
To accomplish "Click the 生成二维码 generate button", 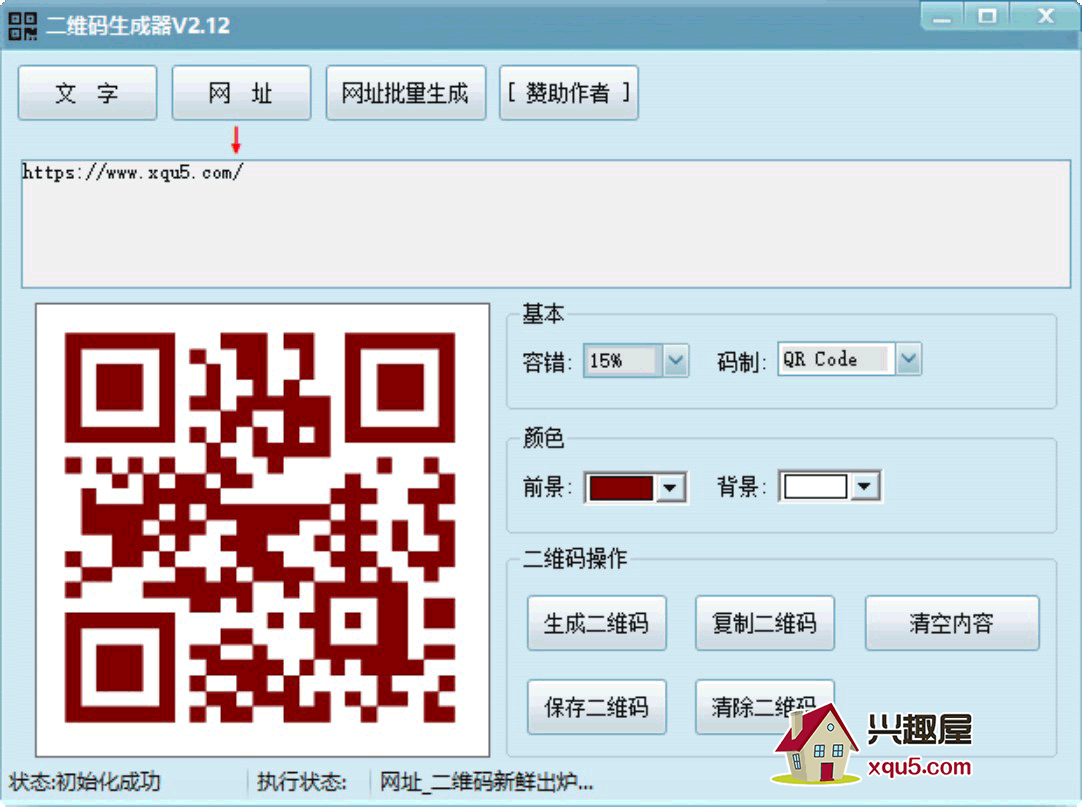I will click(x=597, y=623).
